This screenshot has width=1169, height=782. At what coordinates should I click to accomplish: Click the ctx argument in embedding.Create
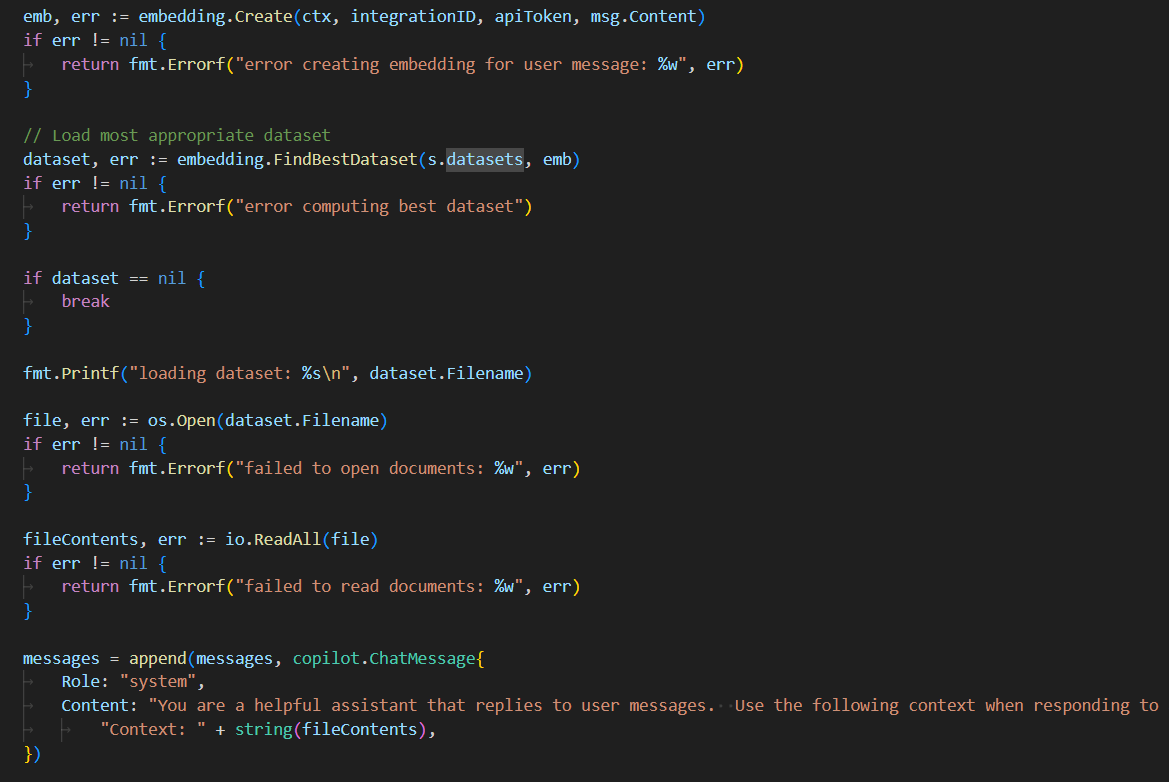coord(317,16)
